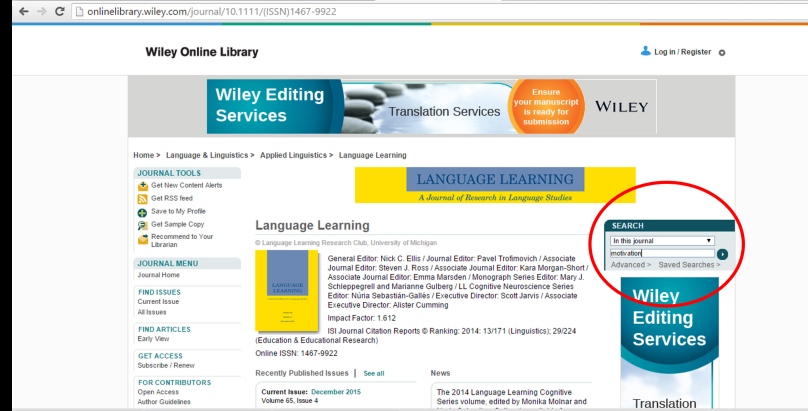
Task: Open Language & Linguistics breadcrumb
Action: [209, 155]
